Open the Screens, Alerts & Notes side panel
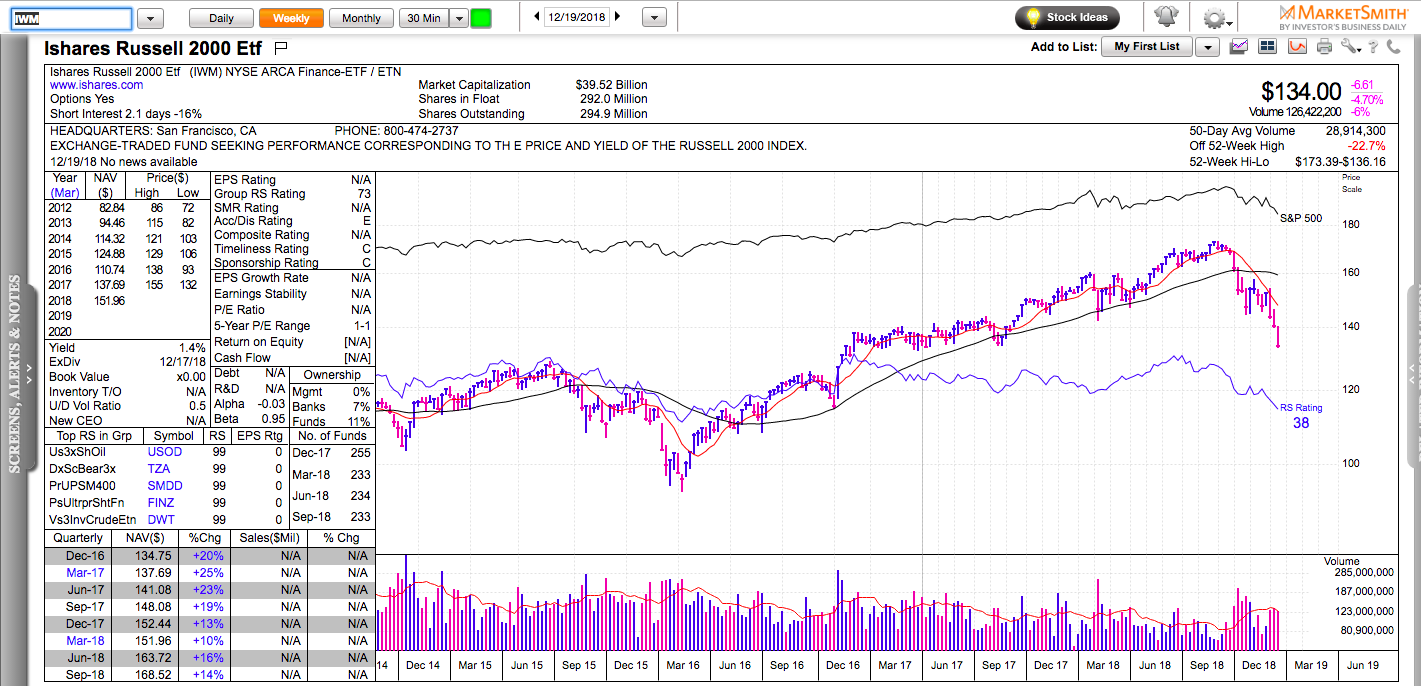Image resolution: width=1421 pixels, height=686 pixels. point(14,372)
